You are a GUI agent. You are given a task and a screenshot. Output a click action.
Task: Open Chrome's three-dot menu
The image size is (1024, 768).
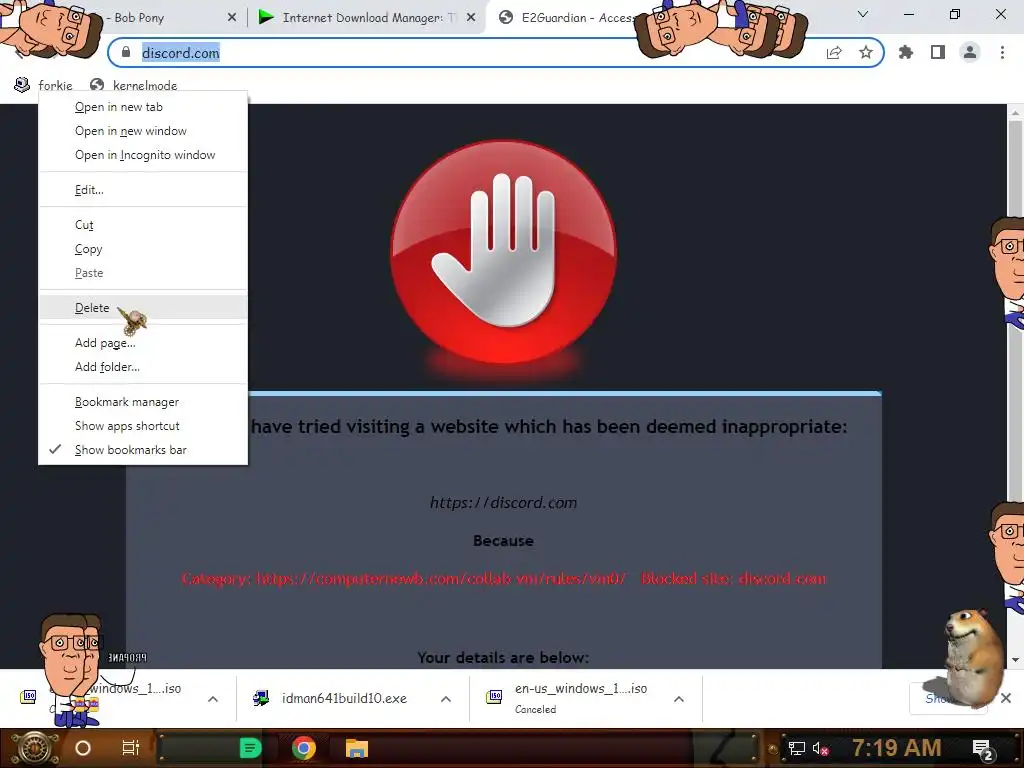point(1002,52)
